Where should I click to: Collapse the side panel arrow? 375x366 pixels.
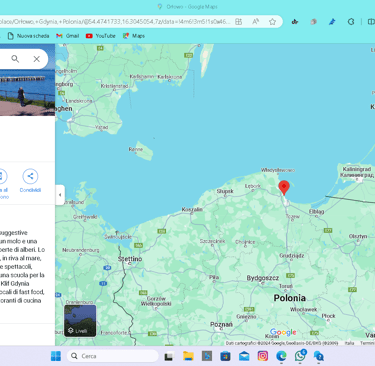[60, 195]
